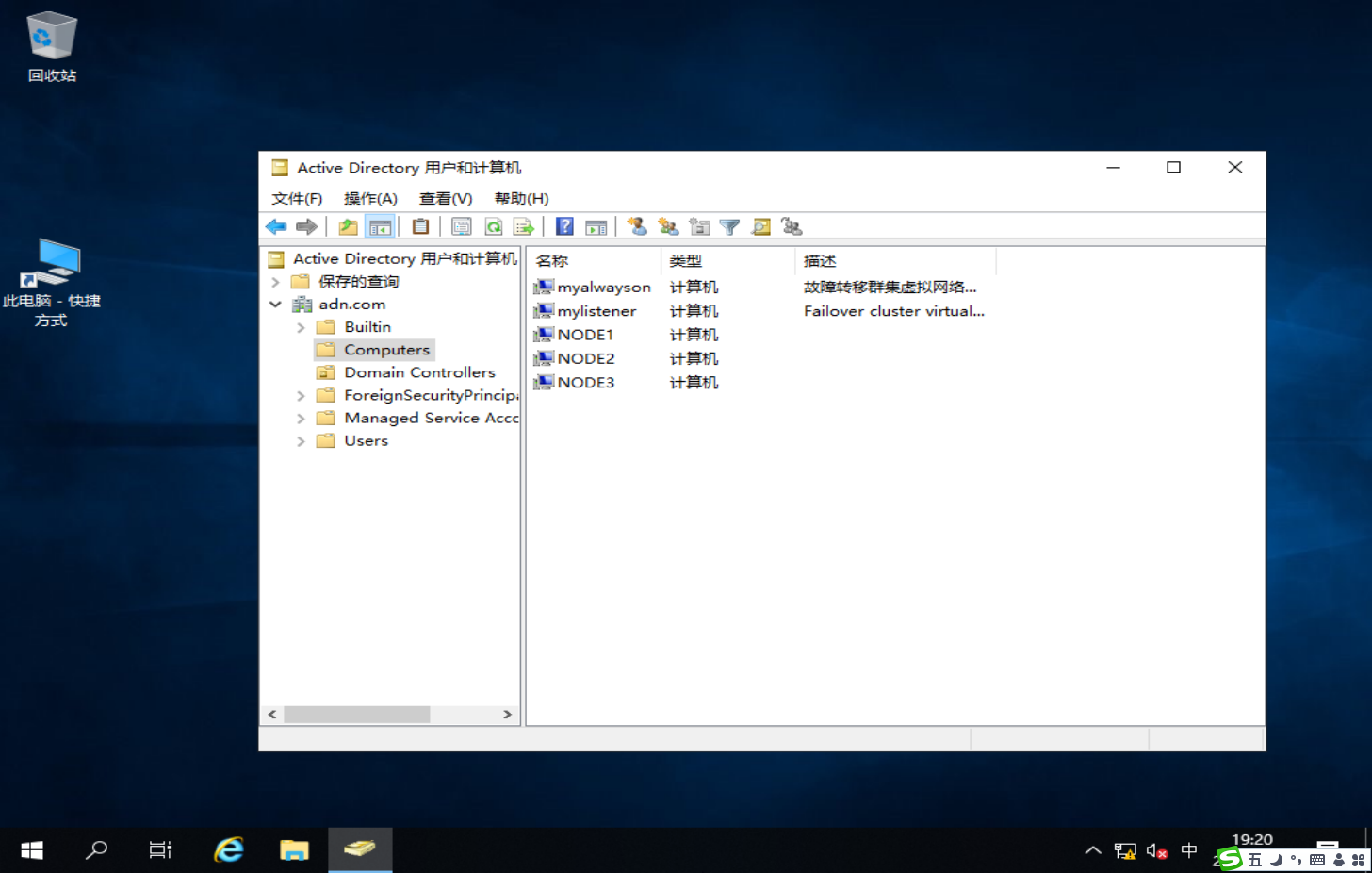The width and height of the screenshot is (1372, 873).
Task: Select the ForeignSecurityPrincipals folder
Action: click(431, 394)
